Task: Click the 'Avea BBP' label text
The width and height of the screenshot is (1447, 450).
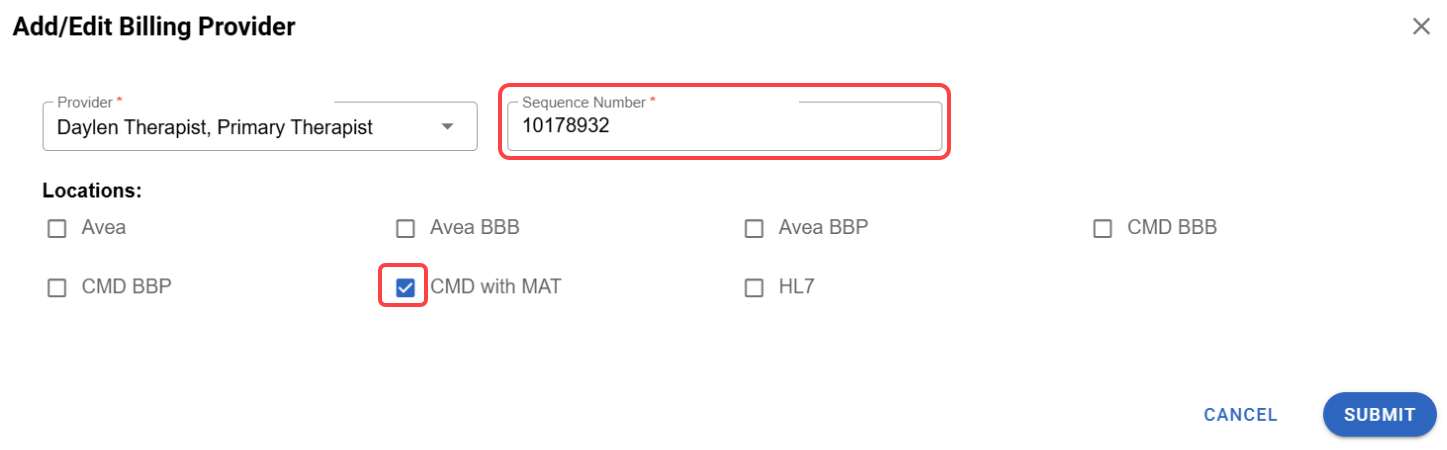Action: coord(823,228)
